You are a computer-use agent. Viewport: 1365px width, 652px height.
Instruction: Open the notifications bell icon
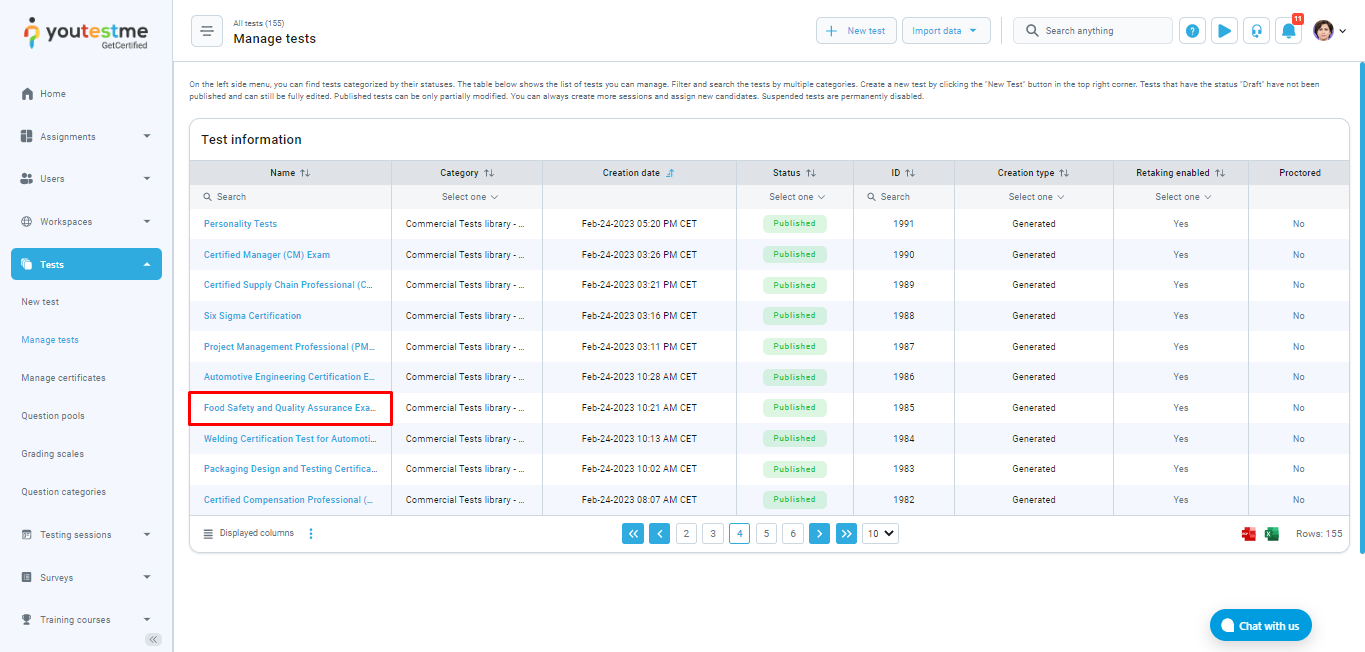click(x=1288, y=31)
